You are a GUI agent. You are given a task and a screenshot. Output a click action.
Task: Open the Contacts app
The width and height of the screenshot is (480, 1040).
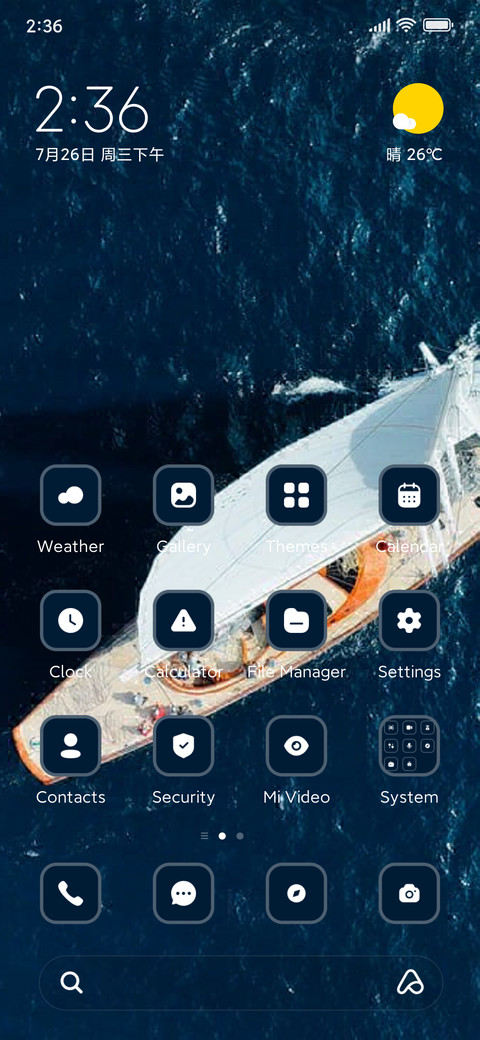(70, 746)
